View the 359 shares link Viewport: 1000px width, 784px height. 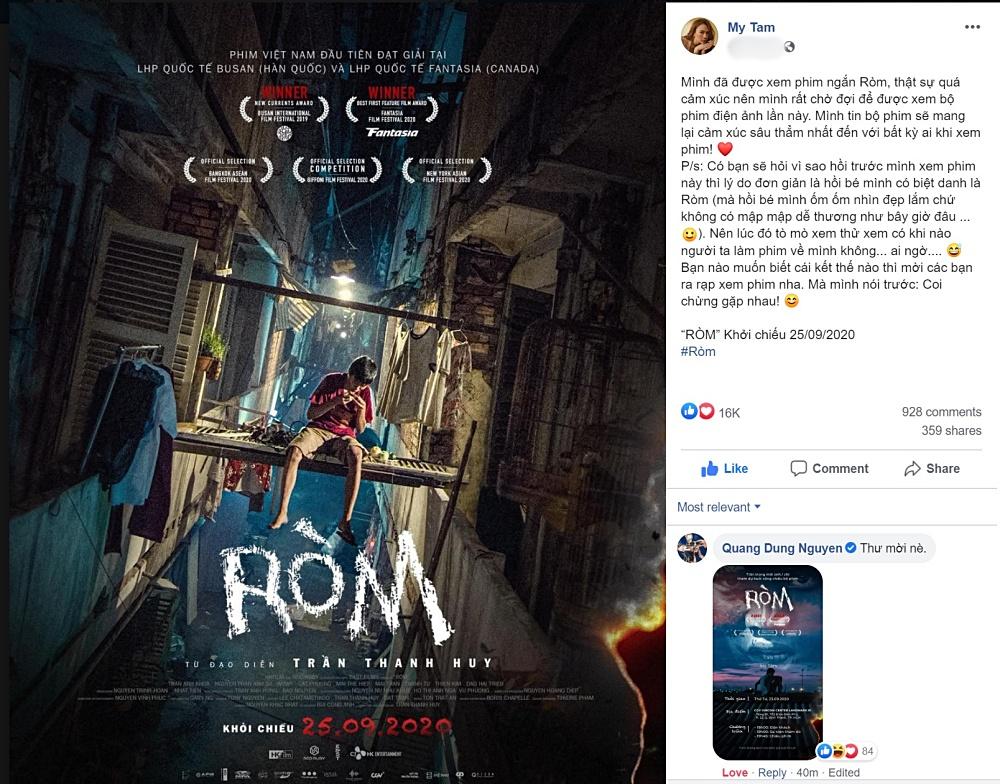point(951,431)
